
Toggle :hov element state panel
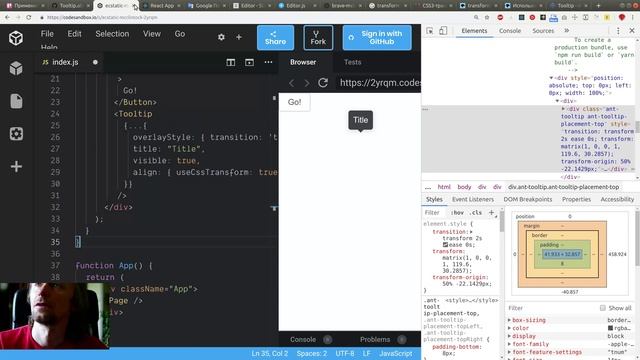pyautogui.click(x=457, y=212)
